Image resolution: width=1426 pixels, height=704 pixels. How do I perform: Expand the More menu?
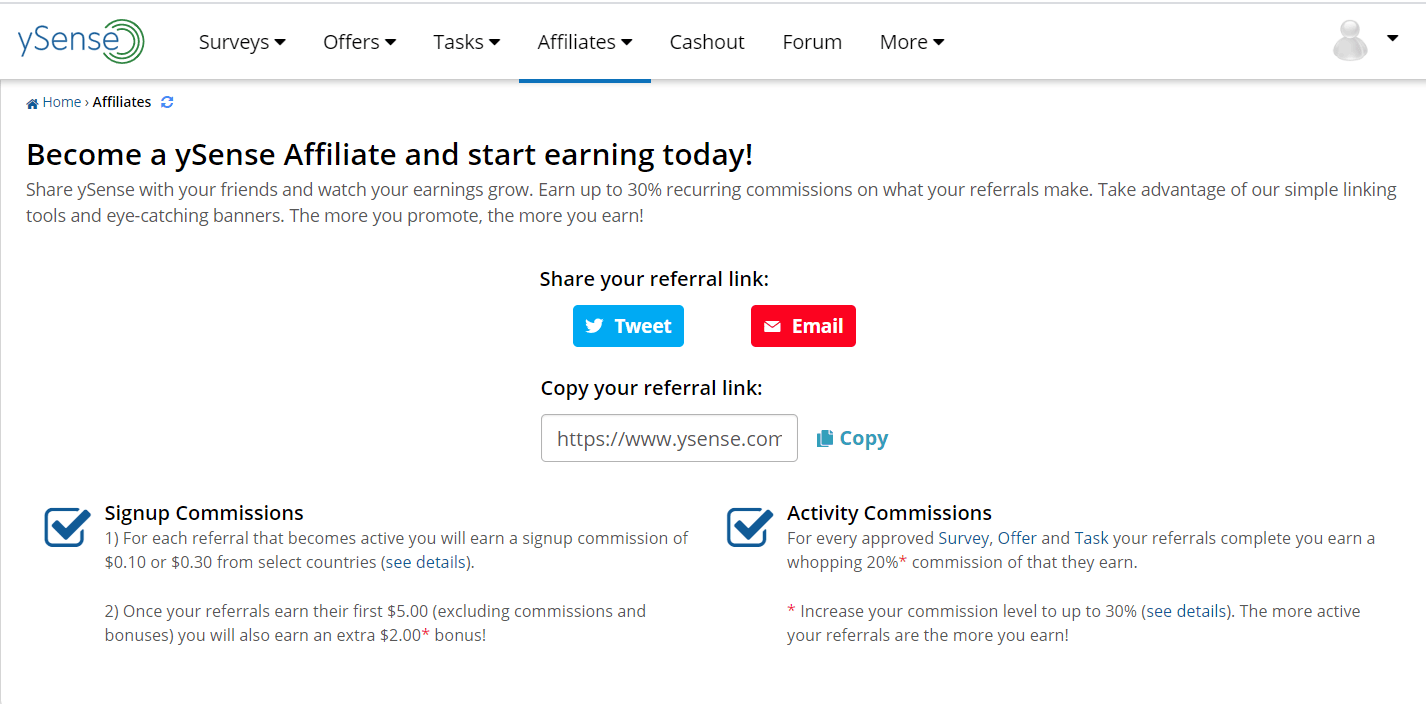911,42
